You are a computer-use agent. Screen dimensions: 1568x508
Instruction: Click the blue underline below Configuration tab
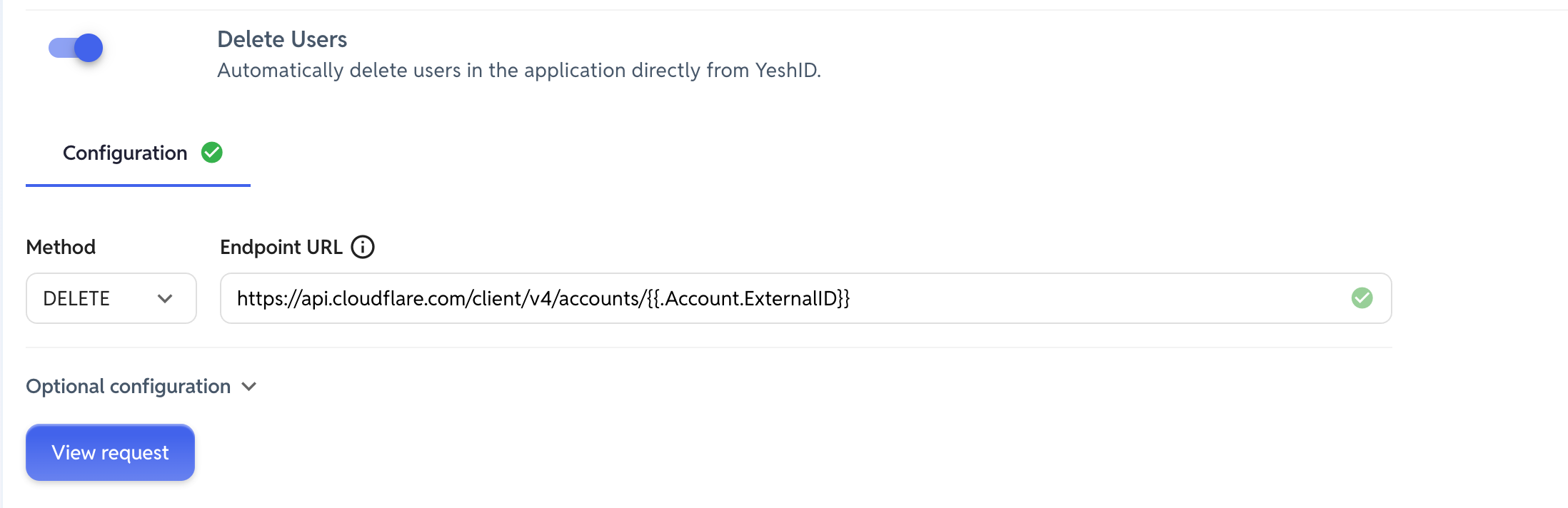[138, 186]
